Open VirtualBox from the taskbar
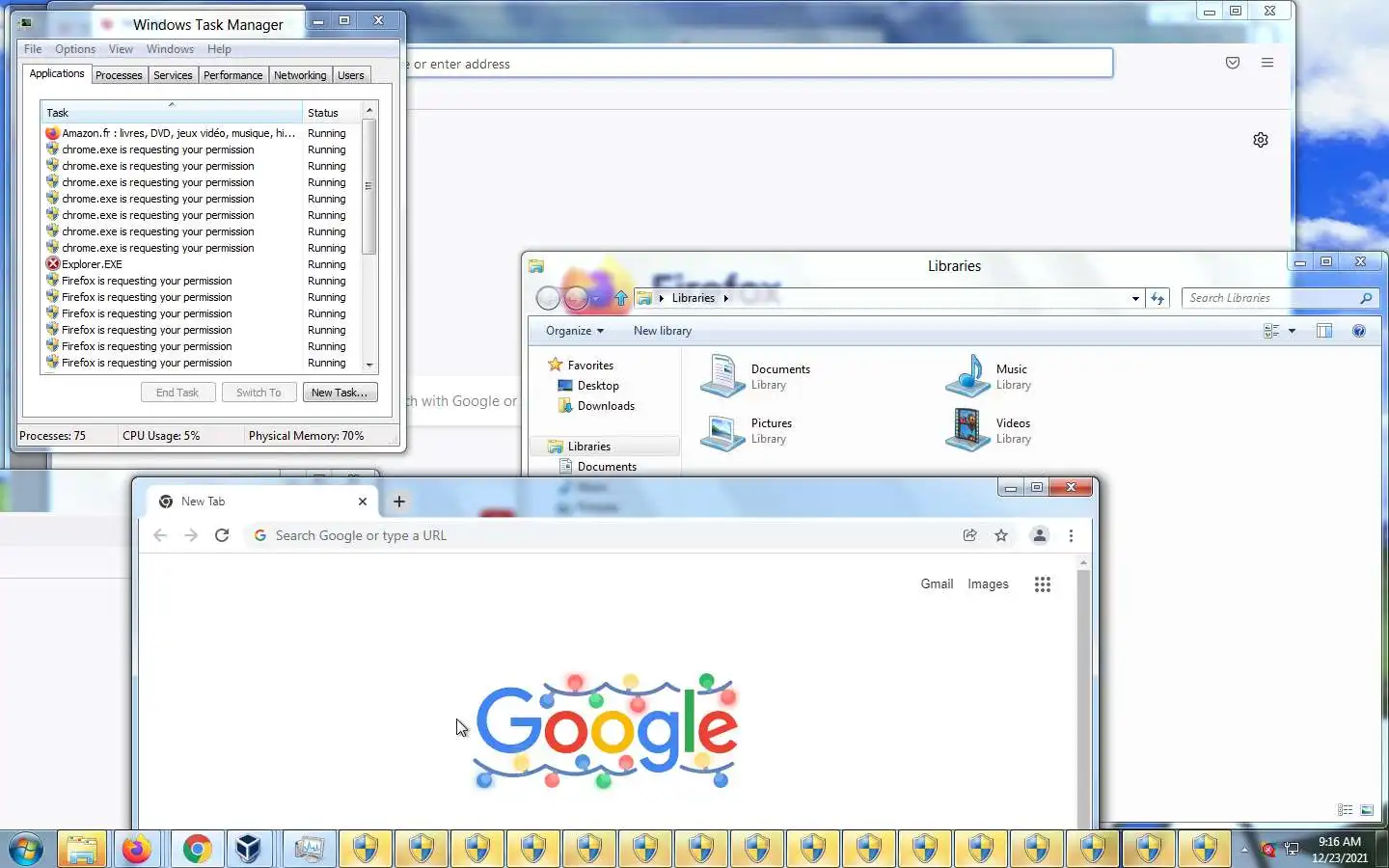This screenshot has width=1389, height=868. point(248,850)
